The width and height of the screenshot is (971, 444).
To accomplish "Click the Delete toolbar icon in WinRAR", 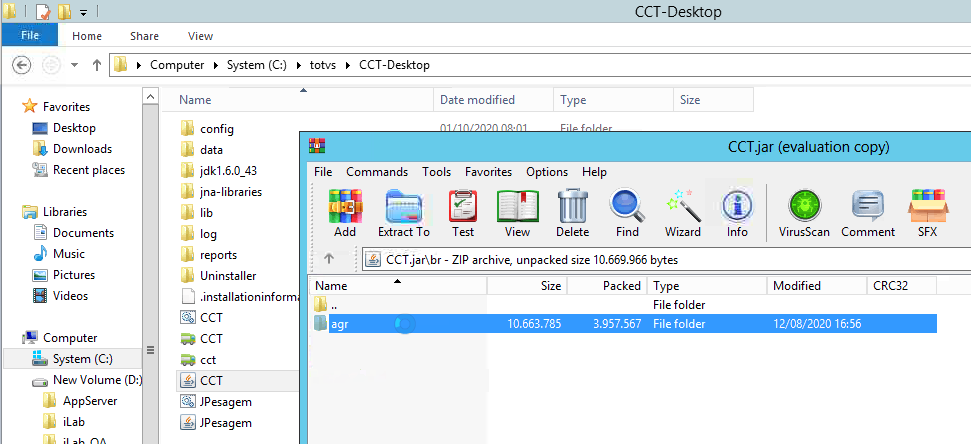I will (572, 214).
